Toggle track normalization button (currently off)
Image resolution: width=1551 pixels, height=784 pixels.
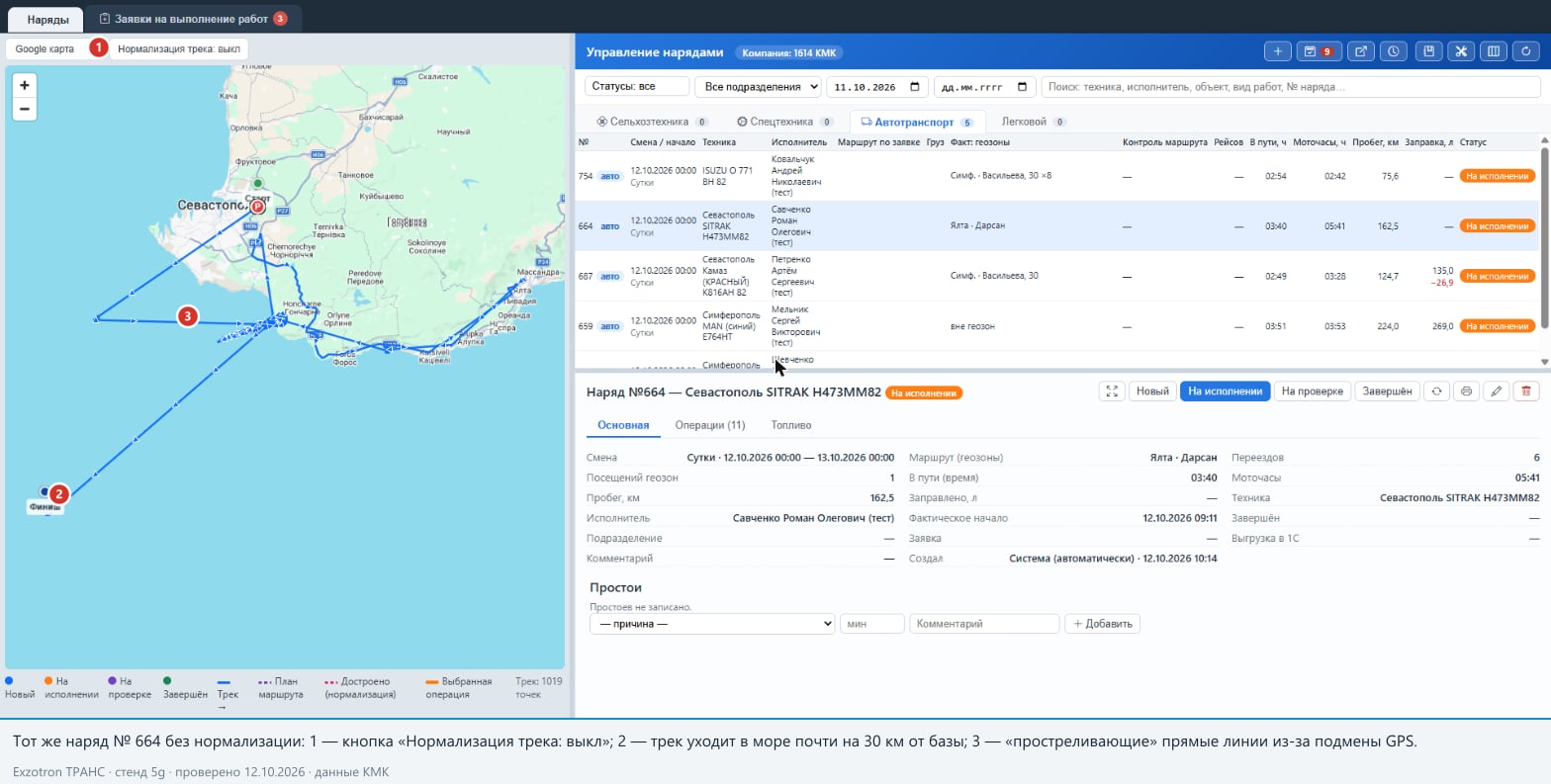tap(178, 48)
